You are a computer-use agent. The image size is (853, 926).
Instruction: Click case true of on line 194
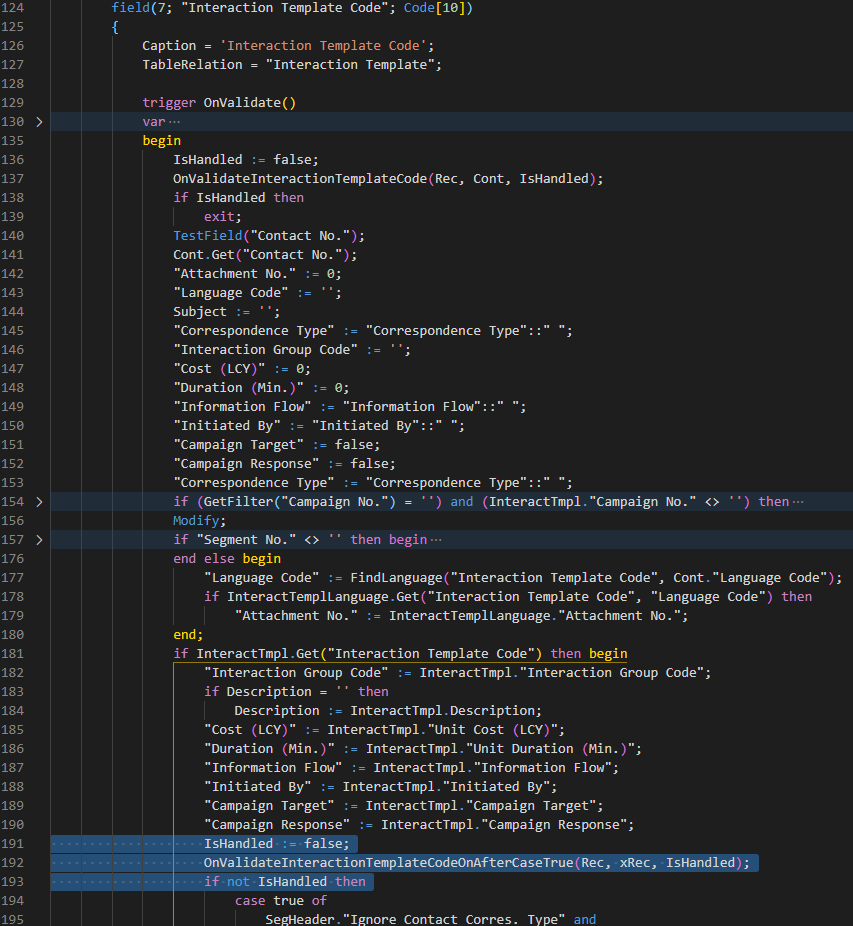pos(281,901)
